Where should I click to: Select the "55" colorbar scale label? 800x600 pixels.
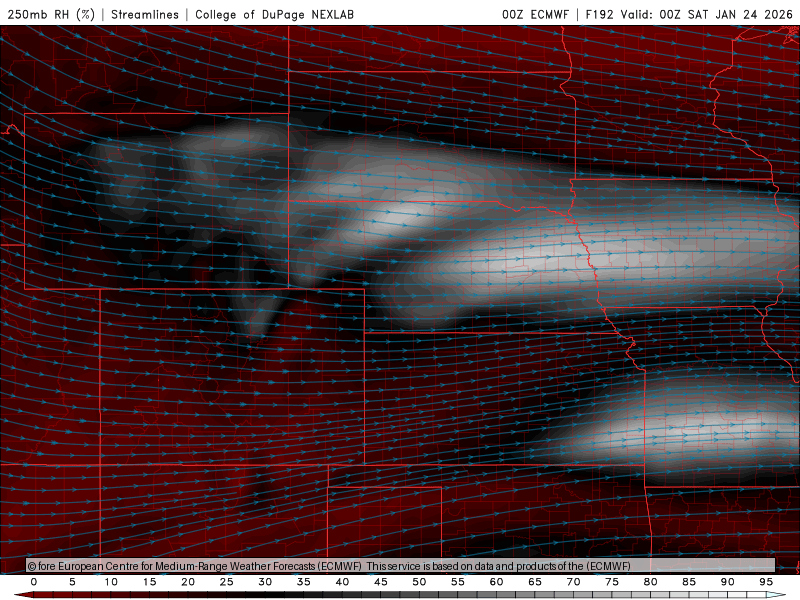click(x=458, y=582)
